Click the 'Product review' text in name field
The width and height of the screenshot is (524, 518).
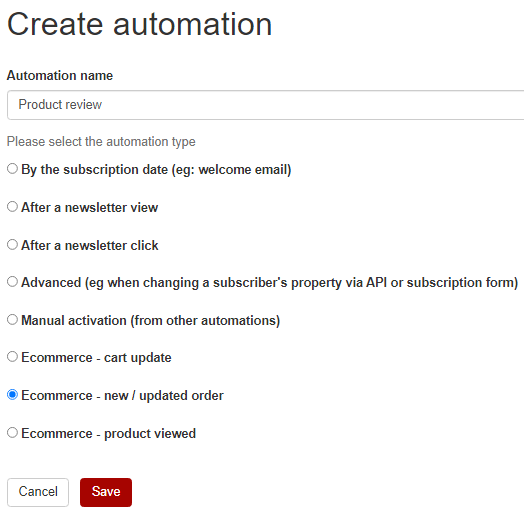60,105
